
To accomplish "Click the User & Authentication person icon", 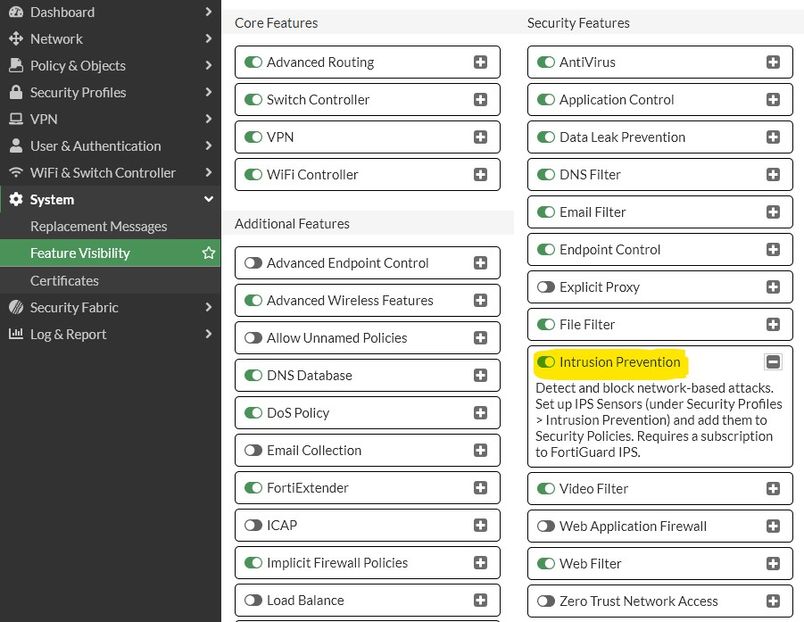I will (x=15, y=146).
